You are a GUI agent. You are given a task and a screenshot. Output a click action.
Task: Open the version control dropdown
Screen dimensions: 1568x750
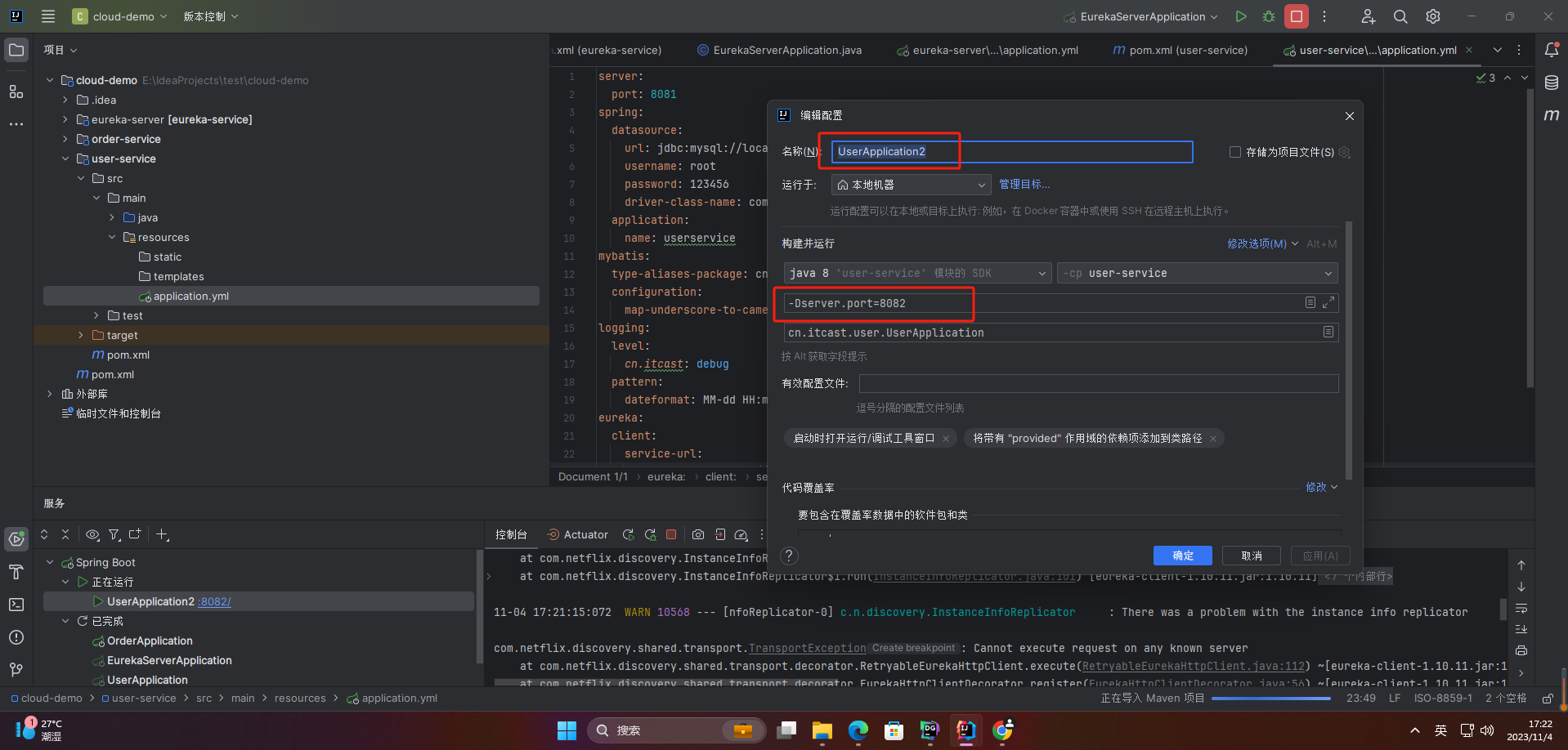[x=211, y=16]
